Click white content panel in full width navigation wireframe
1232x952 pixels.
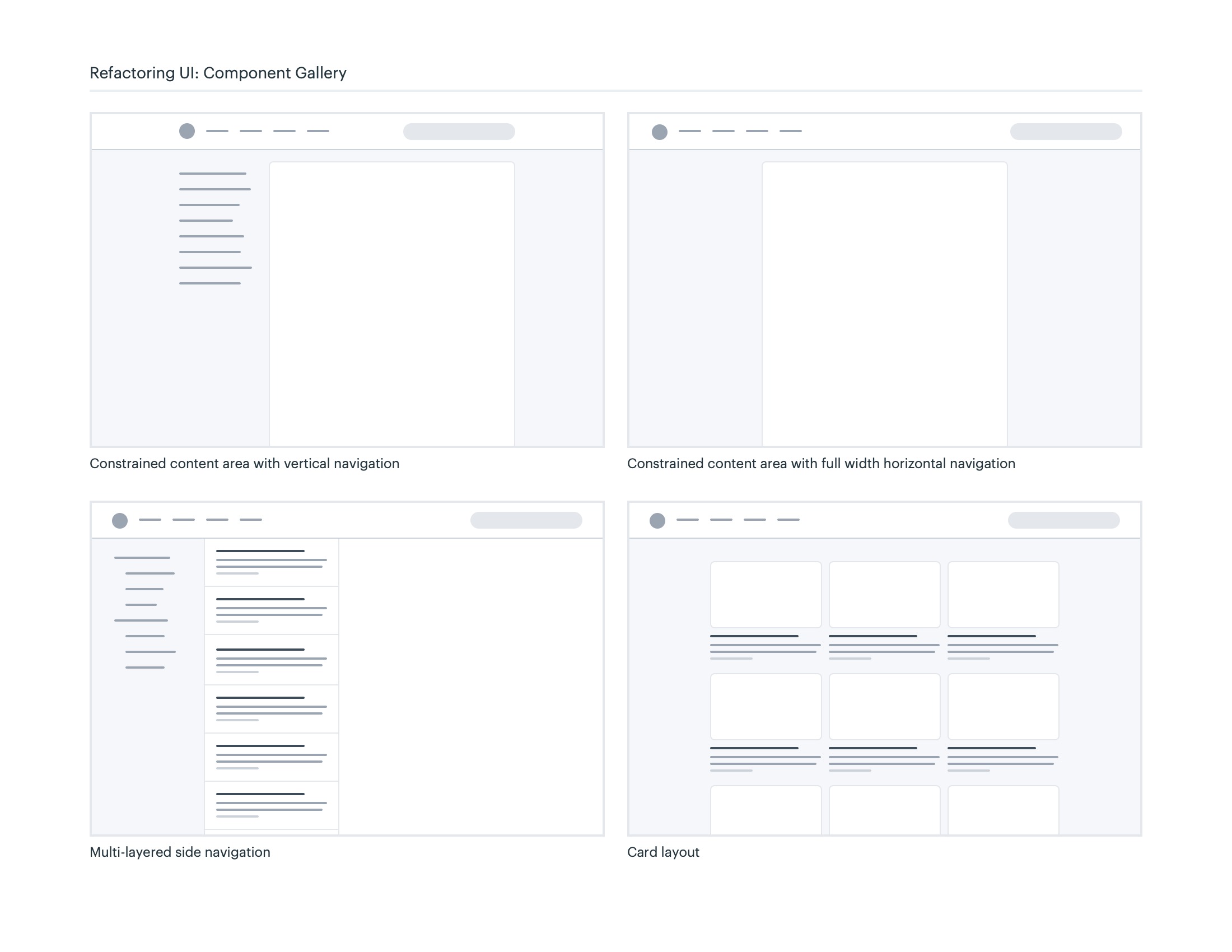(884, 304)
